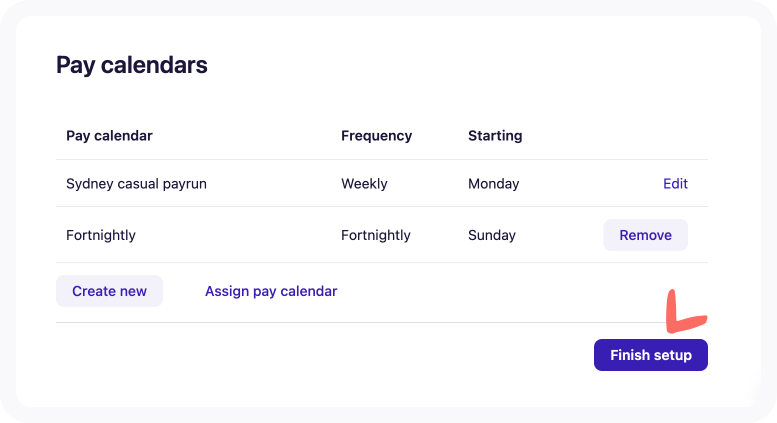
Task: Open the Assign pay calendar link
Action: click(x=271, y=292)
